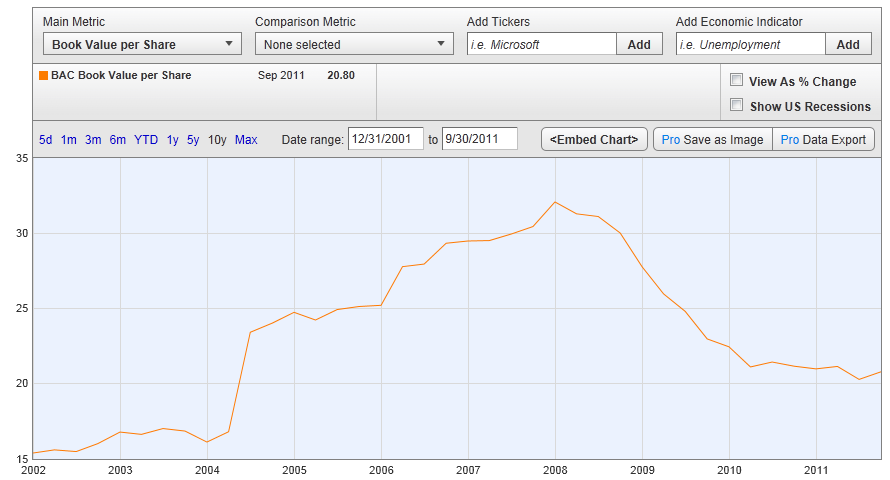Click the Add Tickers input field
Screen dimensions: 890x480
click(x=542, y=44)
